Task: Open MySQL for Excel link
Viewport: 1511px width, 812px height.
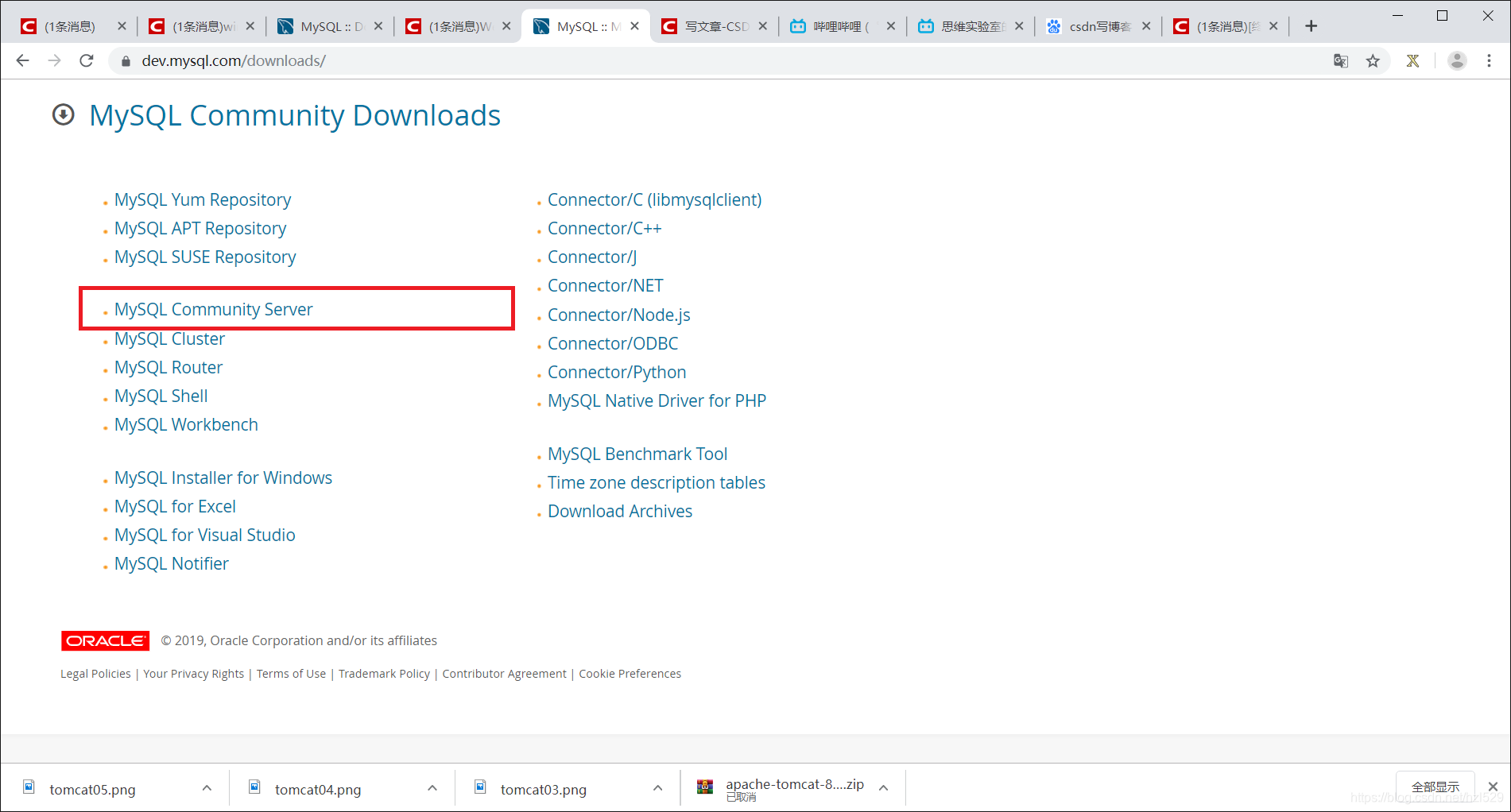Action: pos(175,506)
